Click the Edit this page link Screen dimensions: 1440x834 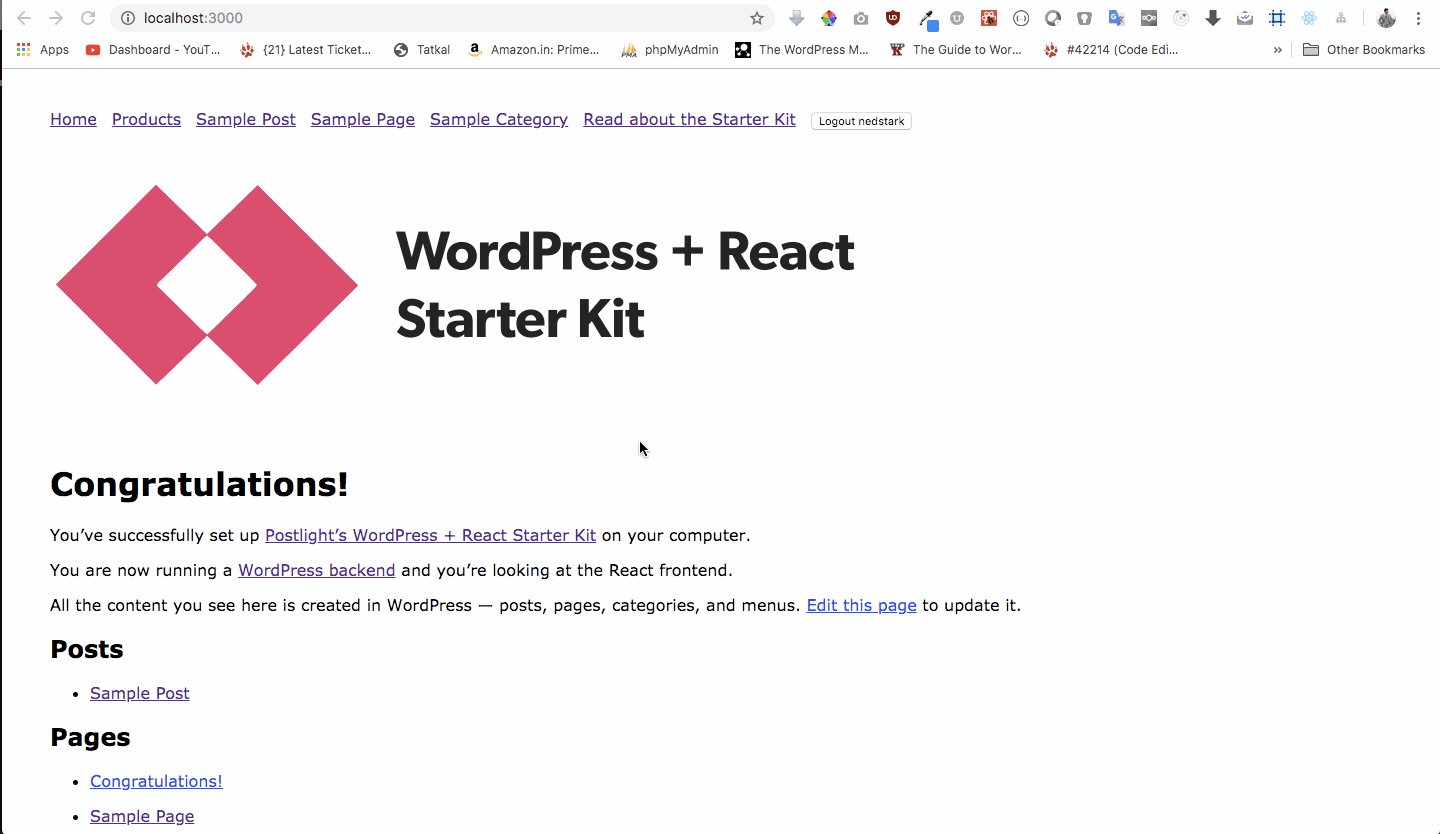click(861, 605)
